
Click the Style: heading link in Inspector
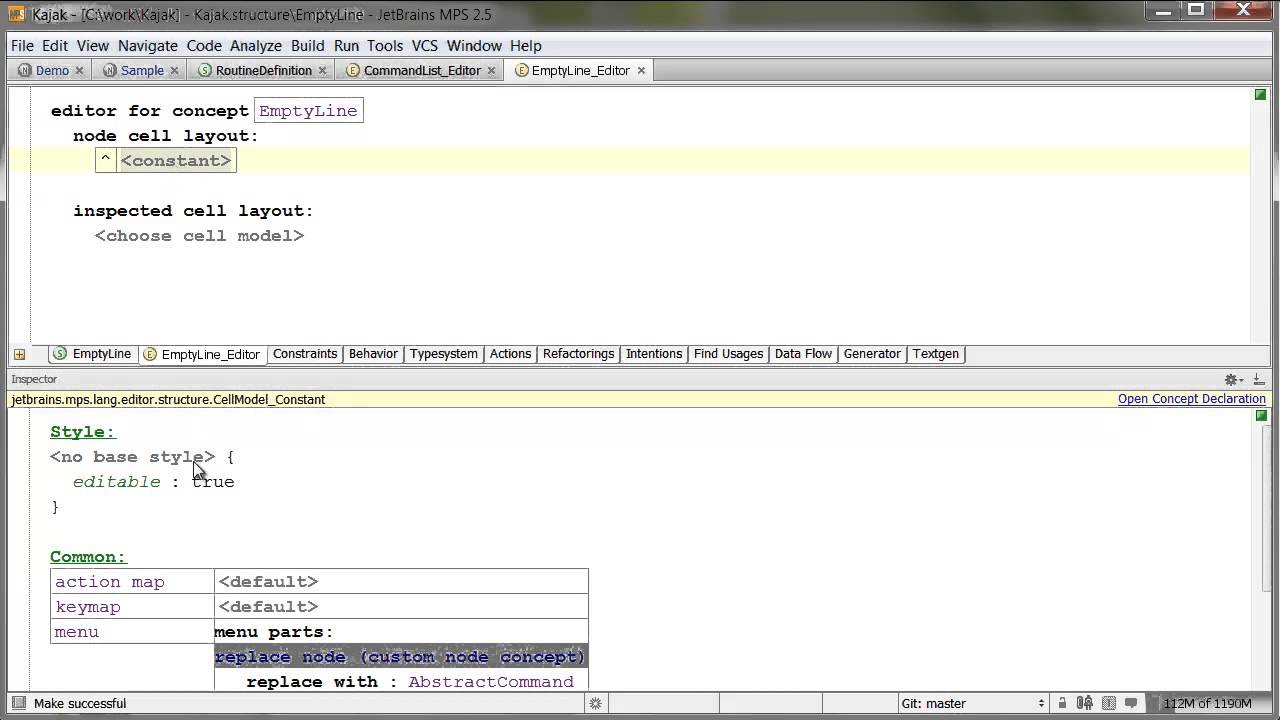pos(83,432)
